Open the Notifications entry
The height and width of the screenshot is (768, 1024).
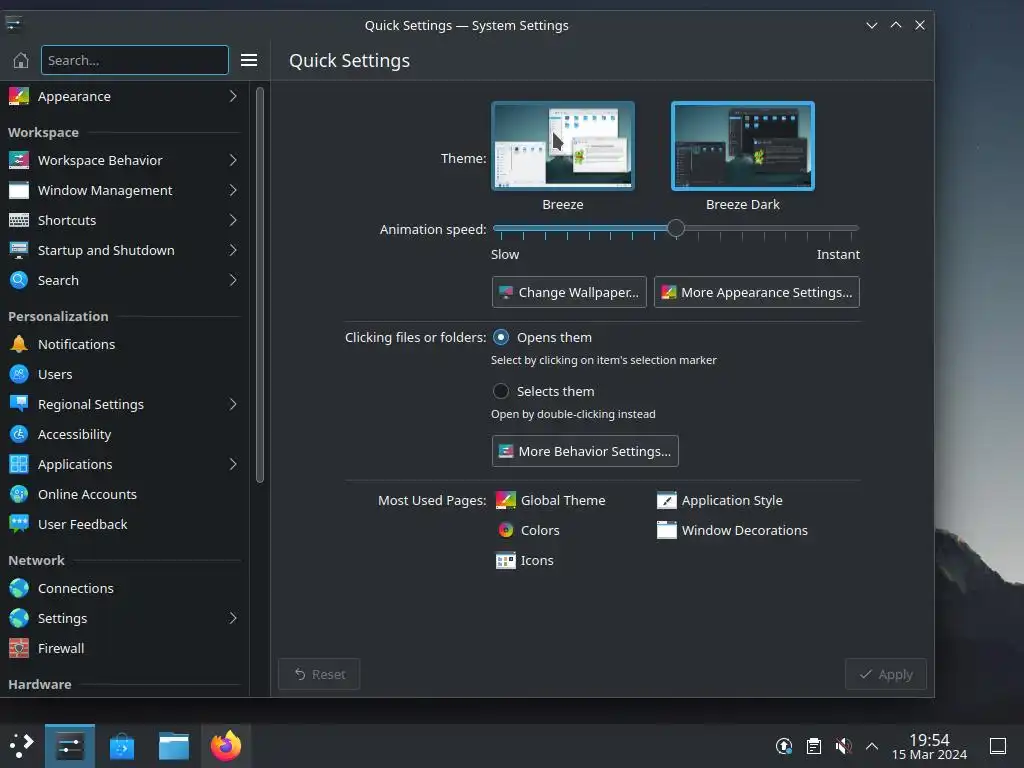[x=124, y=344]
